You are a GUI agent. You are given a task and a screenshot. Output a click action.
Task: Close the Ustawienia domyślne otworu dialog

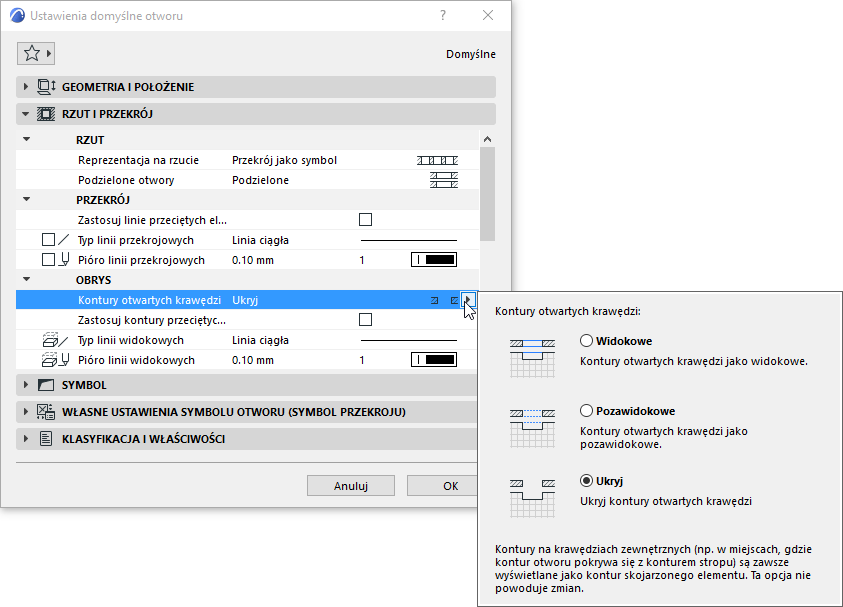(488, 16)
